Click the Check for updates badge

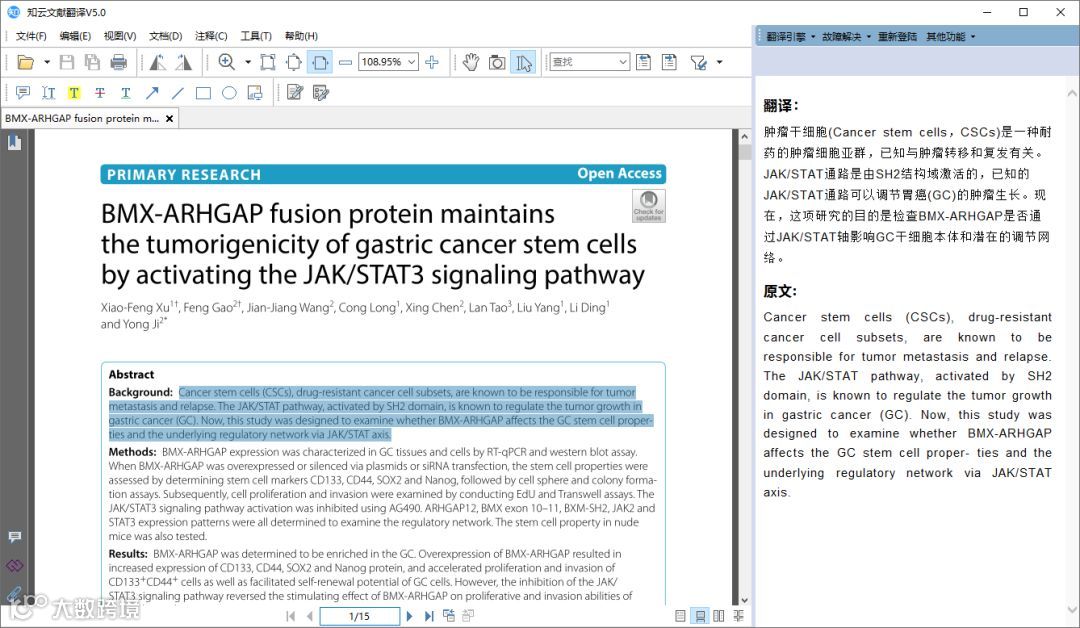tap(649, 206)
